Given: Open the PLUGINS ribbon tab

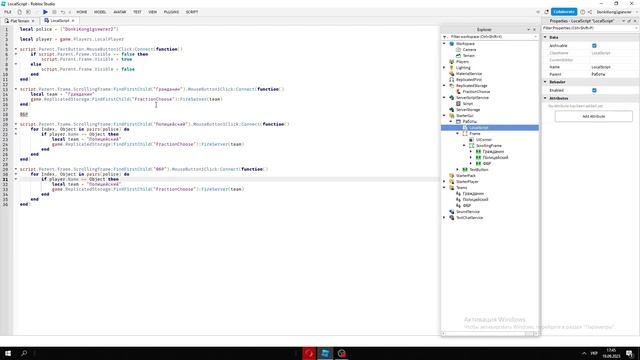Looking at the screenshot, I should pos(171,12).
